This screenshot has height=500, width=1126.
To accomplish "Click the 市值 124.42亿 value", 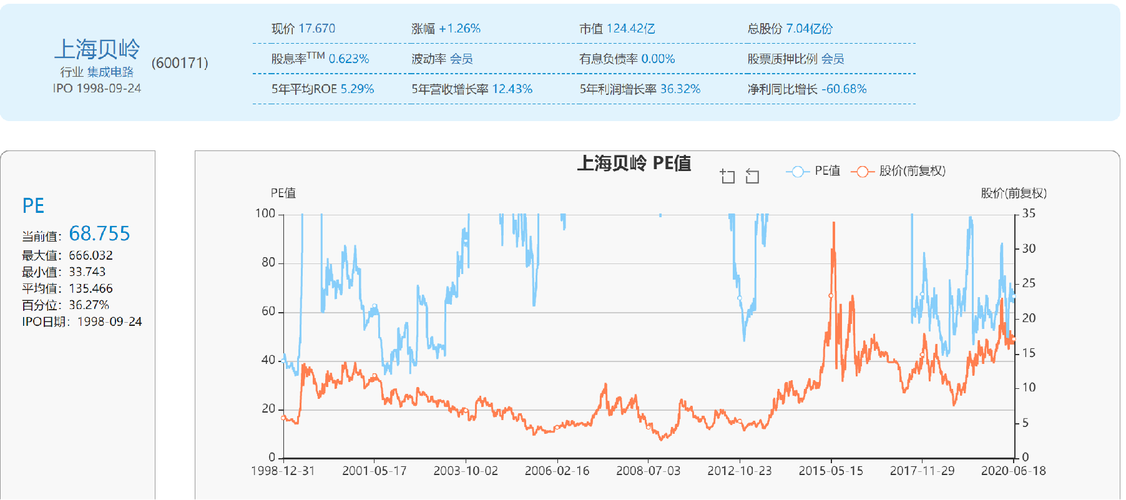I will click(631, 29).
